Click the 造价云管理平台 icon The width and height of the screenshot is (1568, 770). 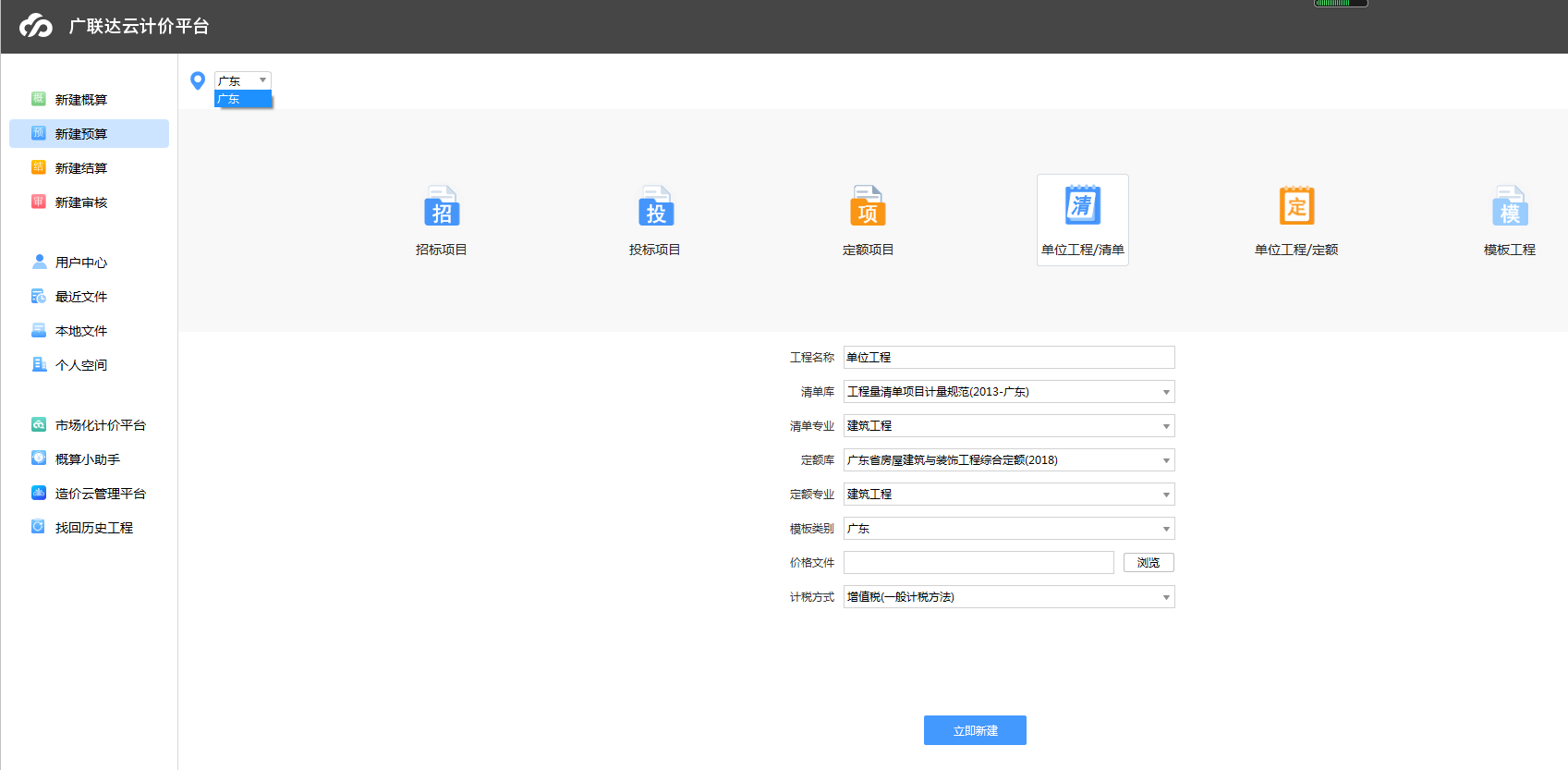point(39,493)
